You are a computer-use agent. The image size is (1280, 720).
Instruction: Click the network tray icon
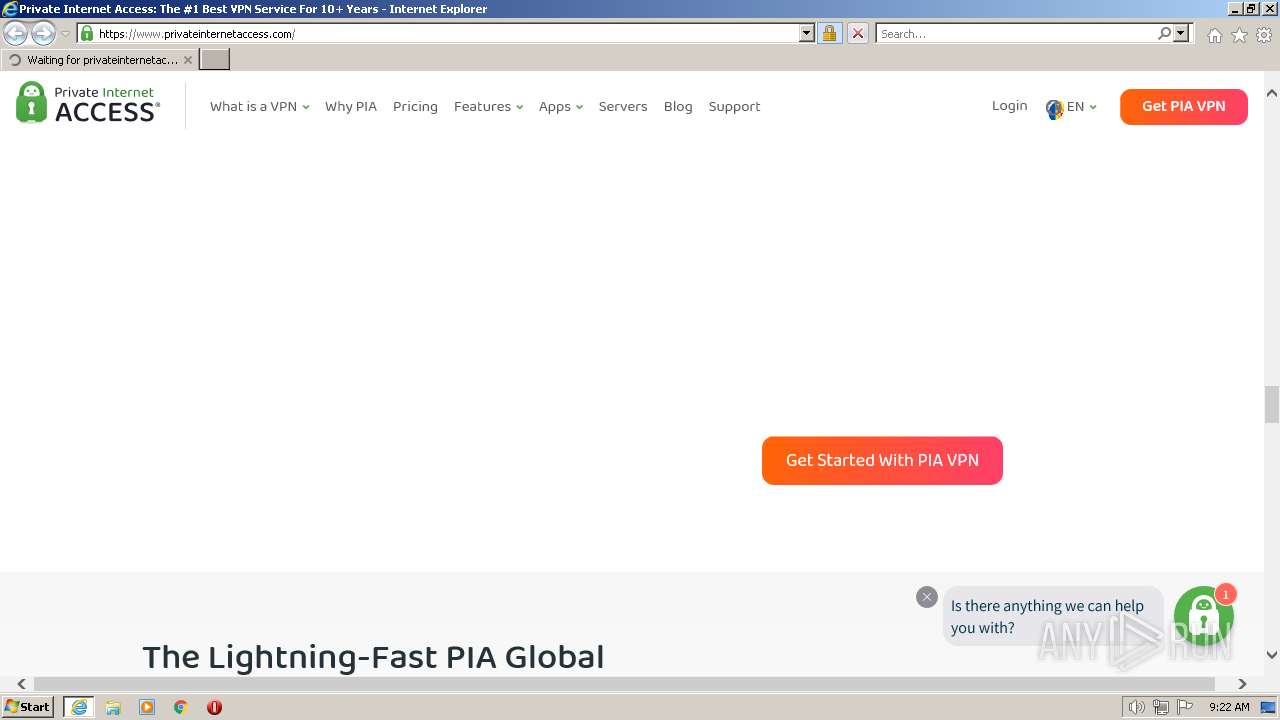coord(1161,707)
